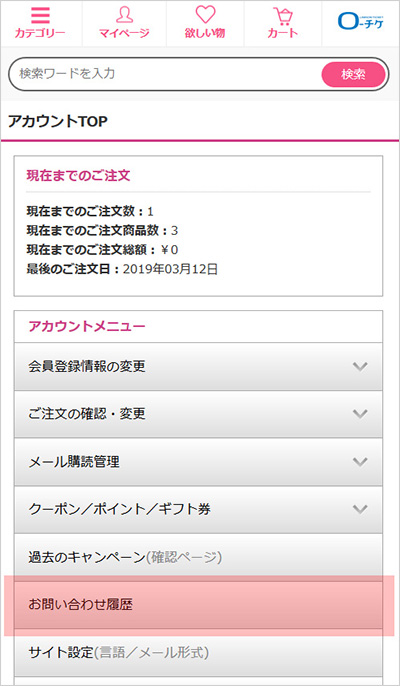Focus the 検索ワードを入力 search field

click(165, 74)
